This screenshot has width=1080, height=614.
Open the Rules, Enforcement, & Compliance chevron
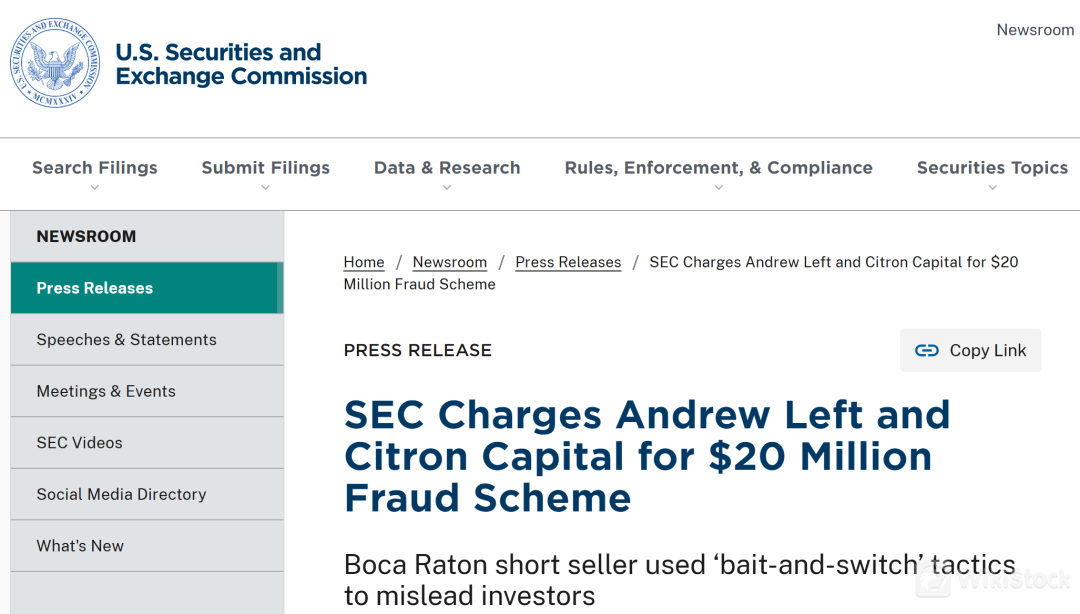pyautogui.click(x=718, y=187)
